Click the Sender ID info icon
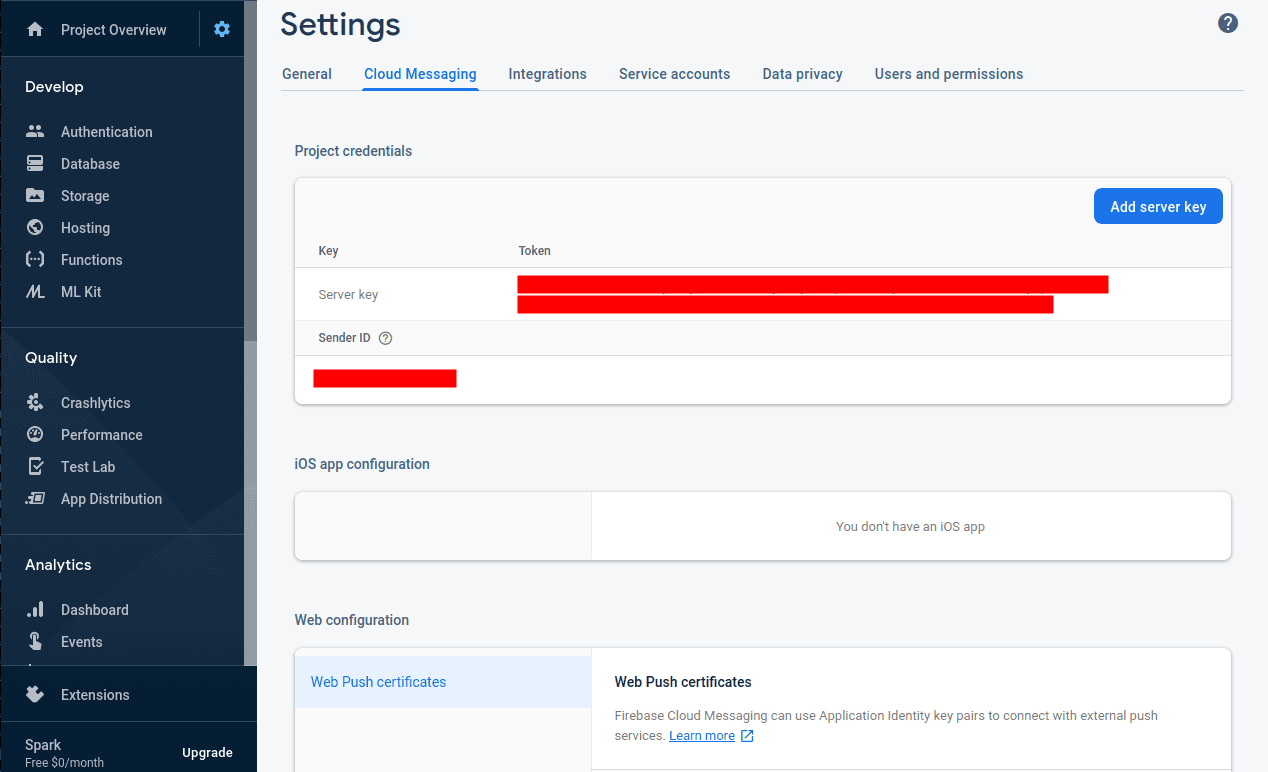 [x=386, y=338]
